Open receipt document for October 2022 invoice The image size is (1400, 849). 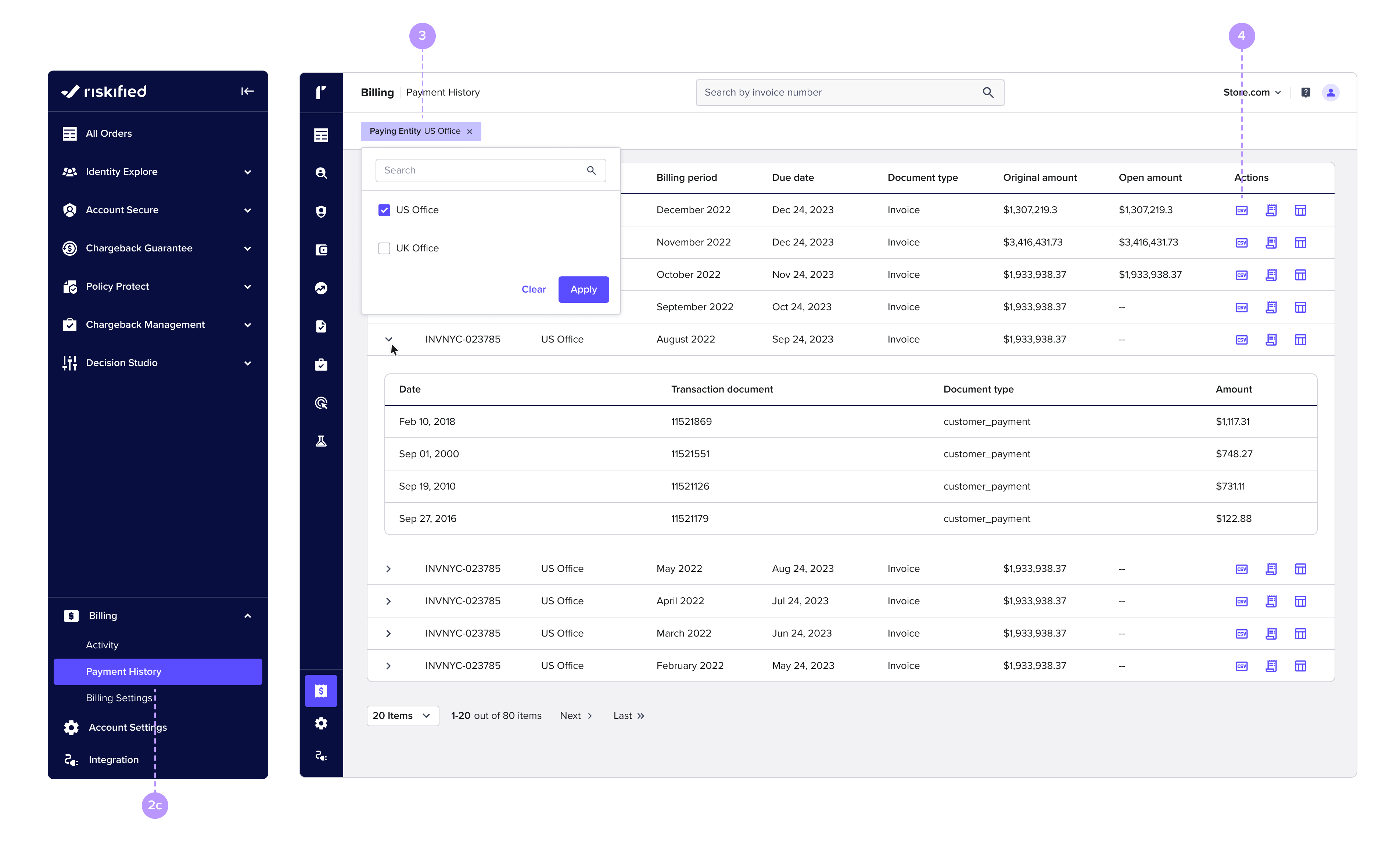[1271, 275]
